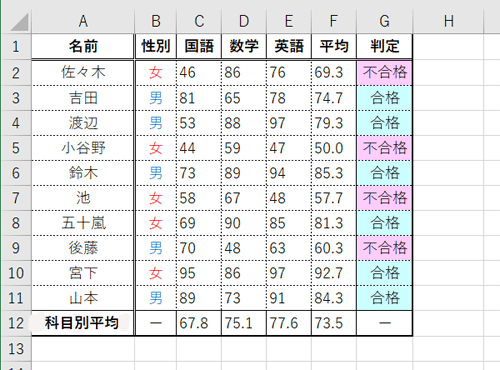Click 英語 subject average 77.6
Screen dimensions: 500x370
pyautogui.click(x=289, y=323)
